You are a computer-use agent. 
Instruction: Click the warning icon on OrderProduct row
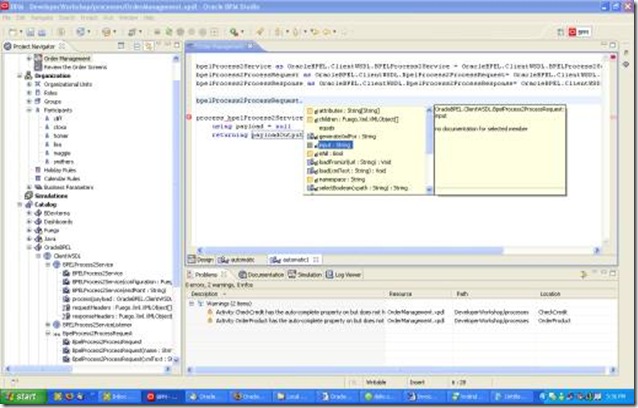click(x=210, y=321)
